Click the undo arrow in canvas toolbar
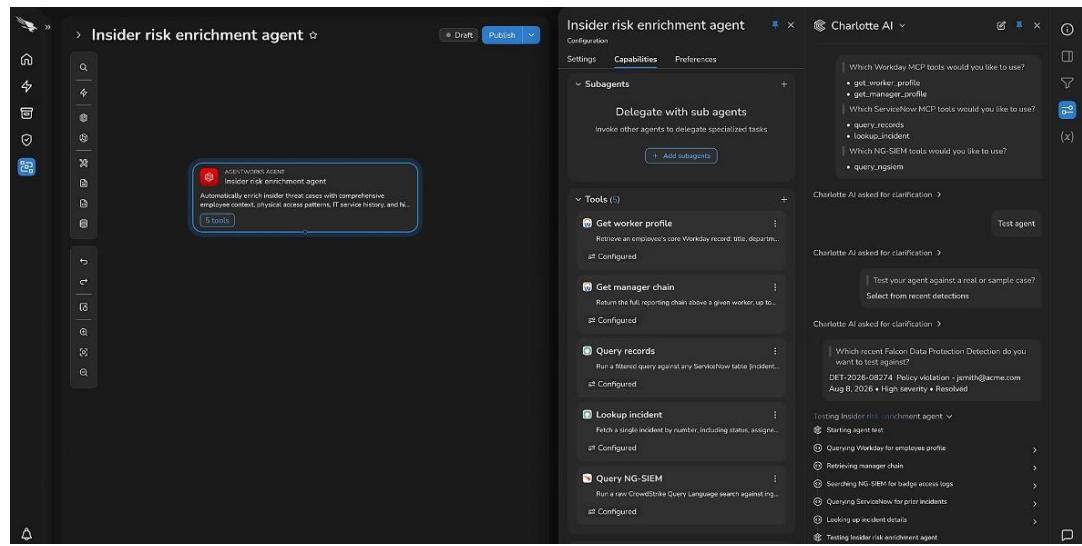Viewport: 1082px width, 546px height. [x=83, y=262]
